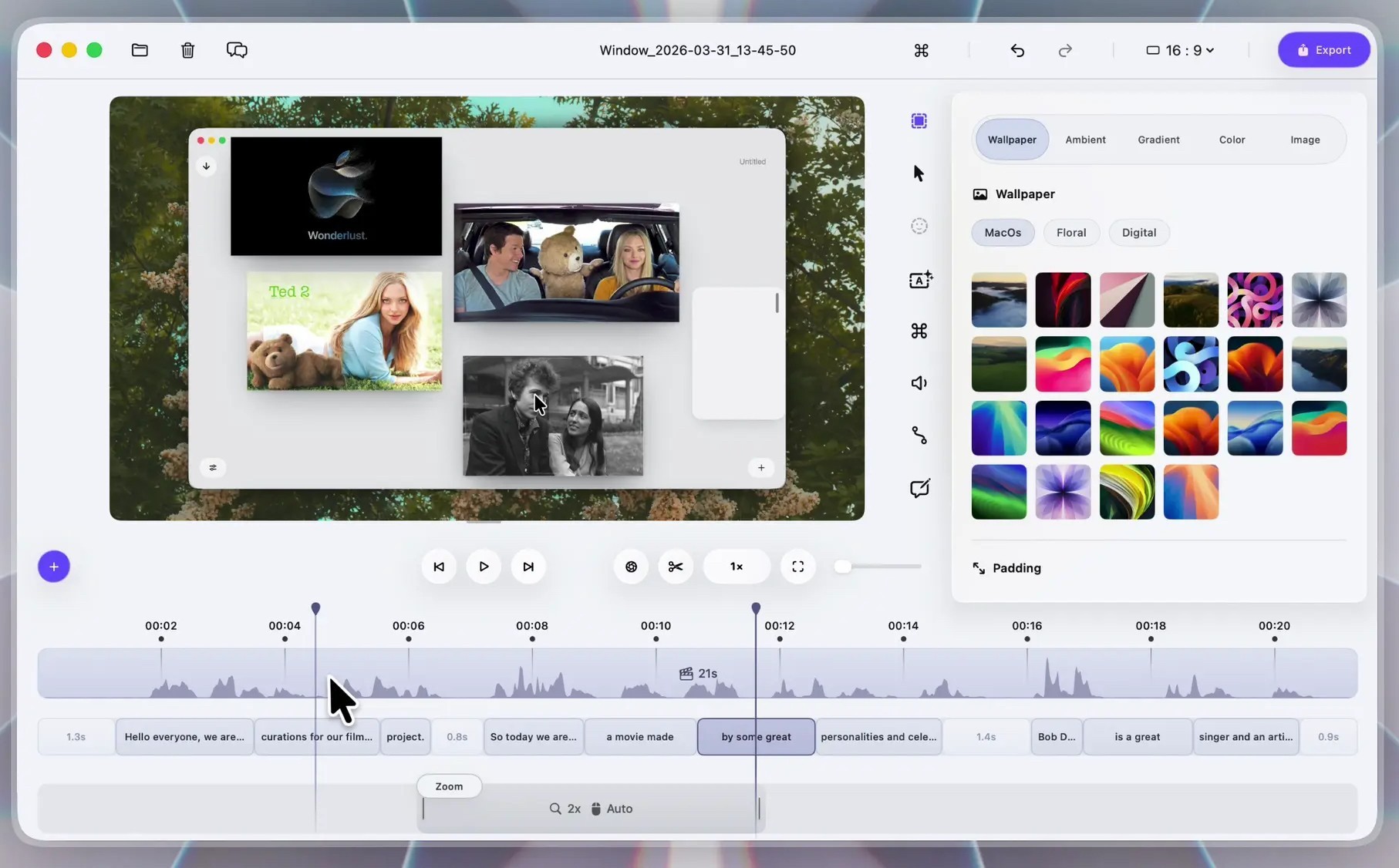Choose the pink and gray diagonal wallpaper
This screenshot has width=1399, height=868.
tap(1127, 300)
